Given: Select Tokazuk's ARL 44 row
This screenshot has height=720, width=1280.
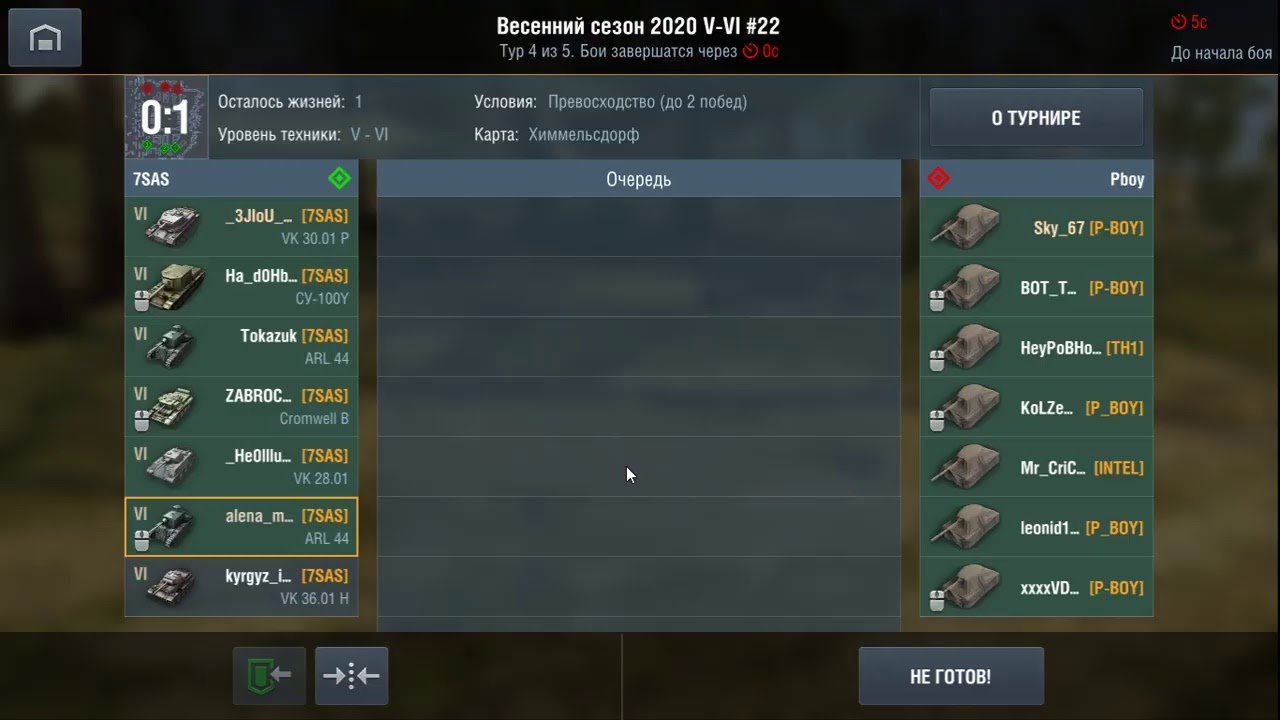Looking at the screenshot, I should pos(241,347).
